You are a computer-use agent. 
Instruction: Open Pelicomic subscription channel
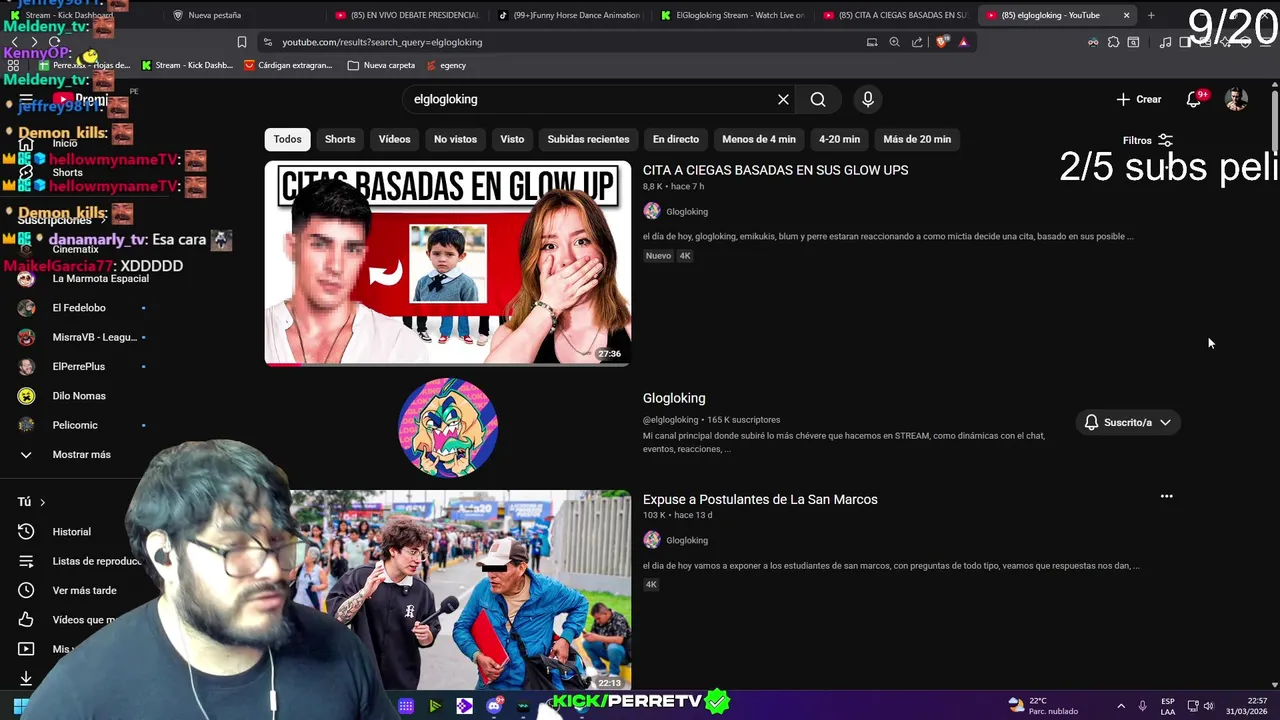coord(75,425)
